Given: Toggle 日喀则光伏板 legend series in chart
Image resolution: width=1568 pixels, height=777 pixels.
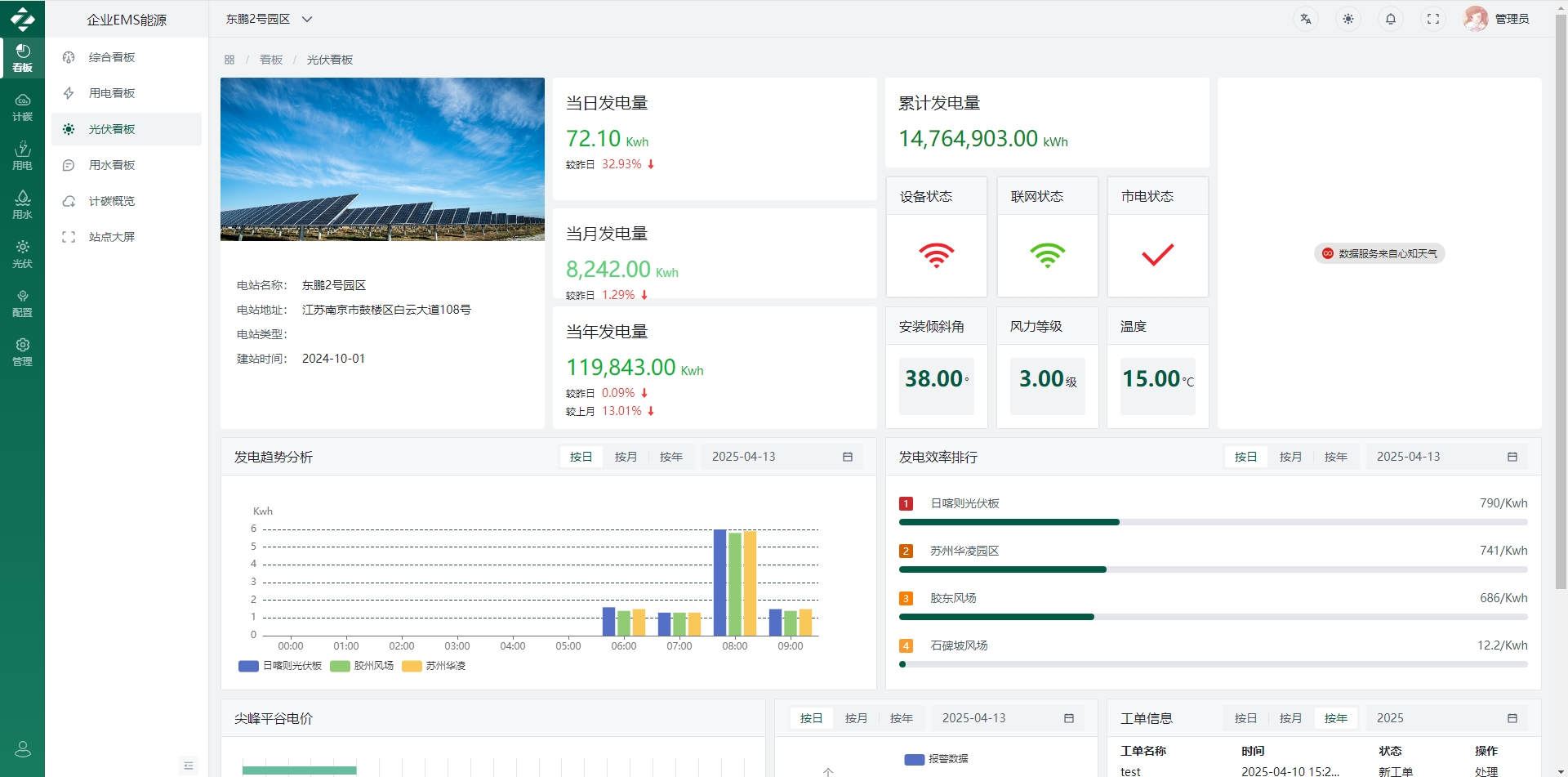Looking at the screenshot, I should 280,666.
